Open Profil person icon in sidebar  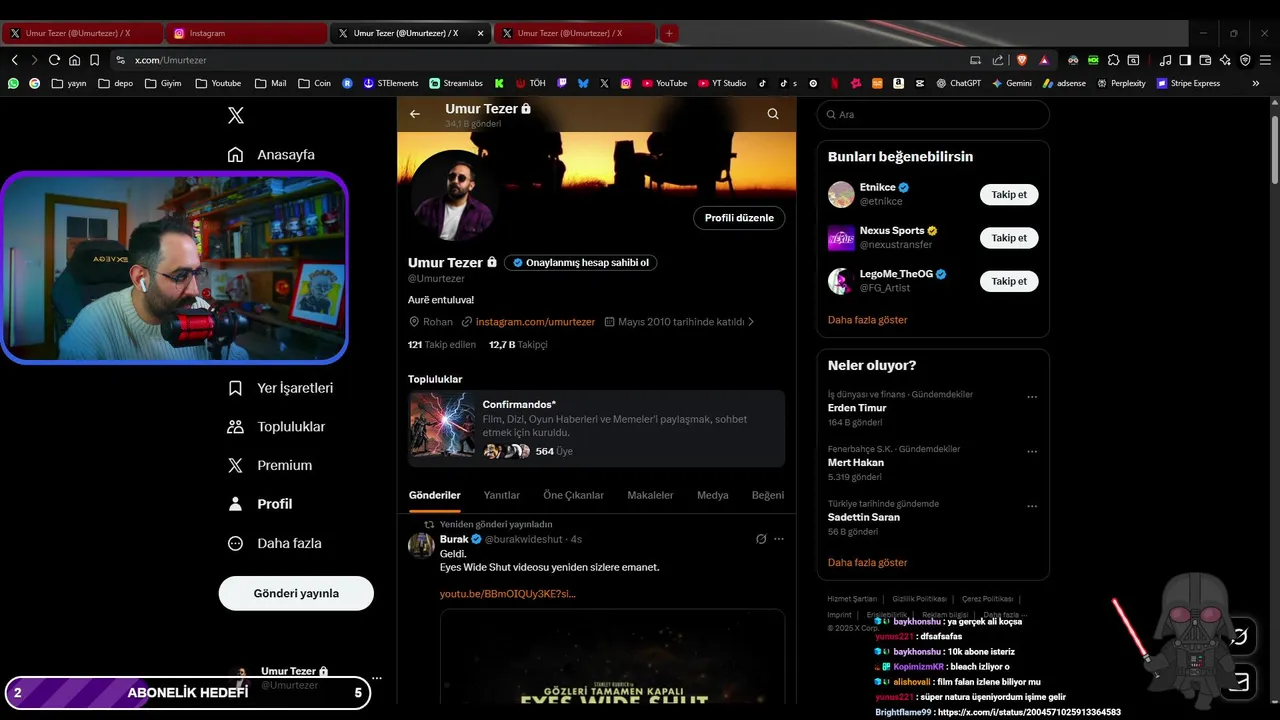click(x=235, y=504)
